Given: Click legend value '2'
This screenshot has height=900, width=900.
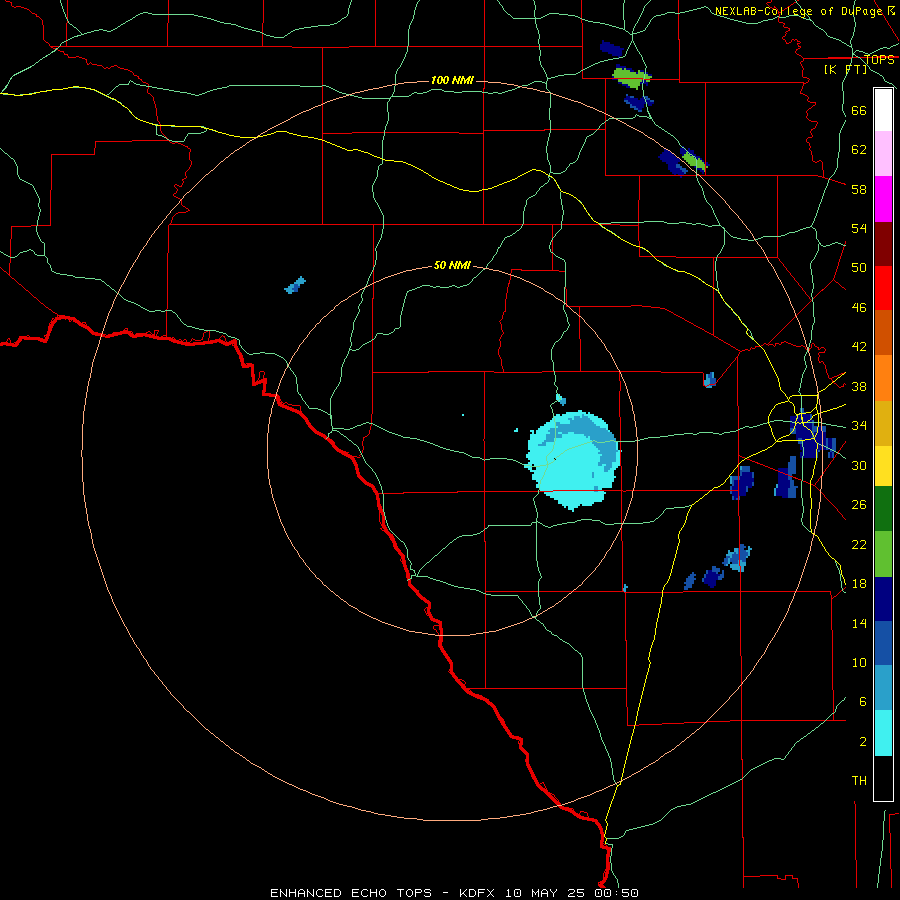Looking at the screenshot, I should [863, 742].
